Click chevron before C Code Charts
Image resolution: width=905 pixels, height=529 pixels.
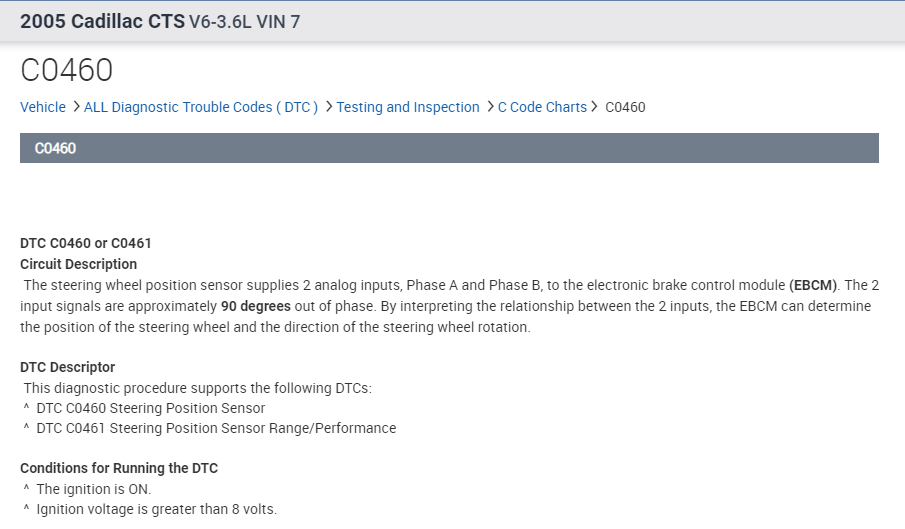click(x=490, y=107)
